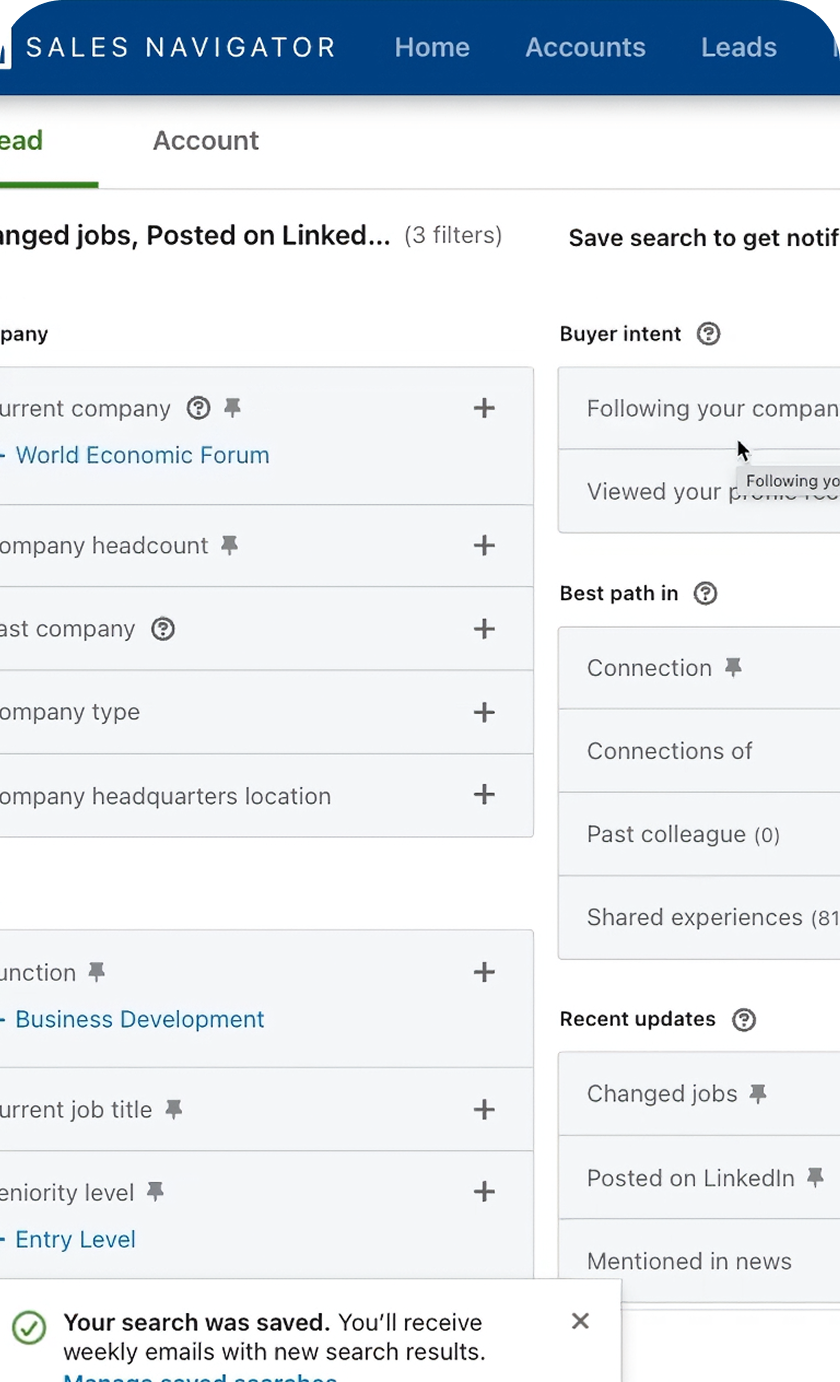The image size is (840, 1382).
Task: Click the Buyer intent section heading
Action: [x=620, y=334]
